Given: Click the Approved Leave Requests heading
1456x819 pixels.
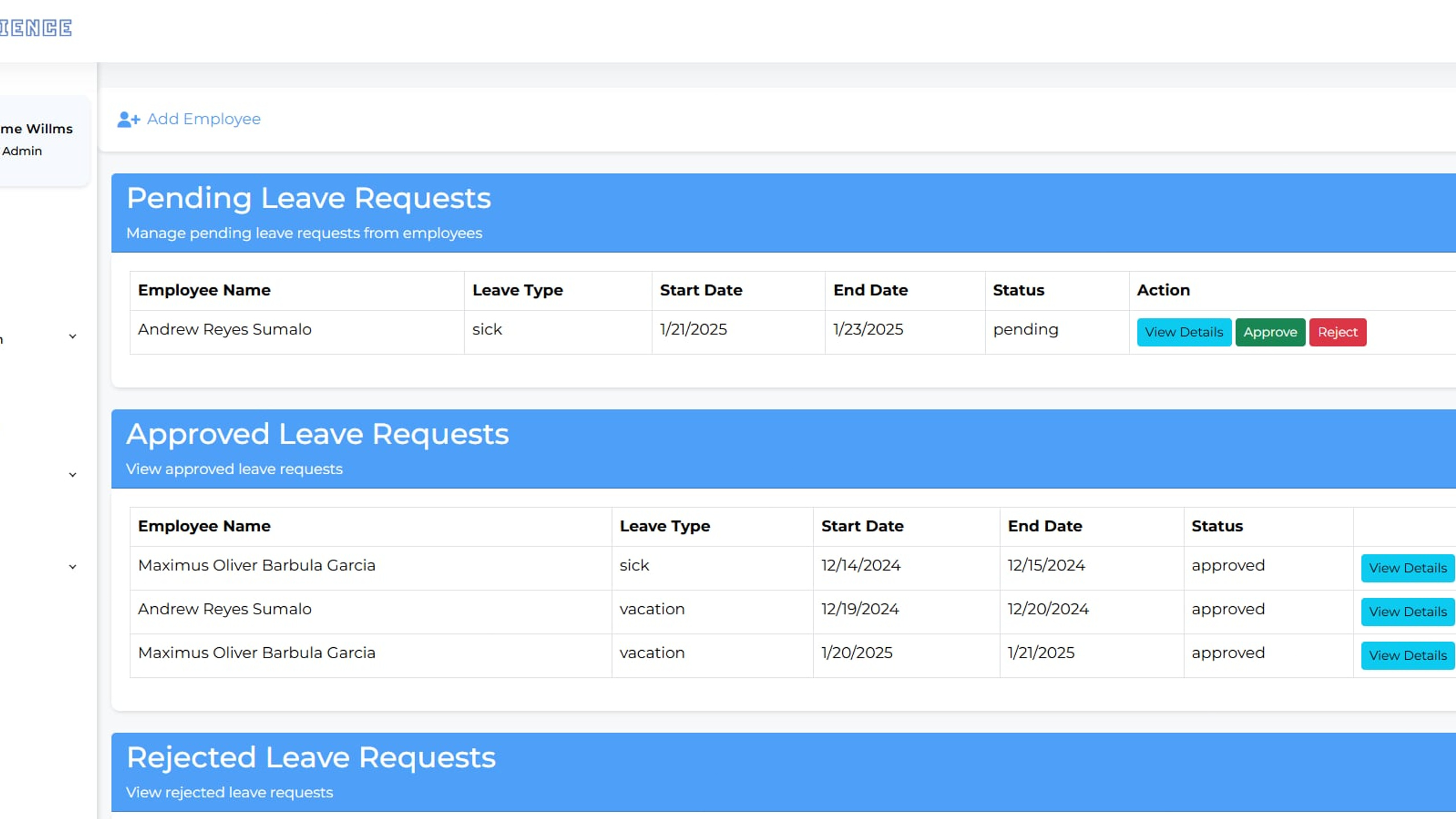Looking at the screenshot, I should 317,435.
